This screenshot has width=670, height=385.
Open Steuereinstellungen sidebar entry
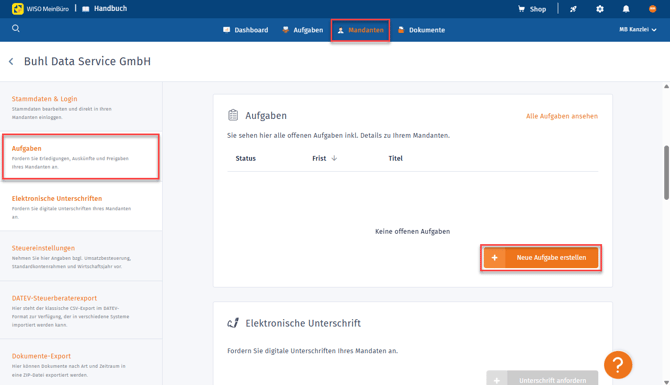click(x=81, y=256)
